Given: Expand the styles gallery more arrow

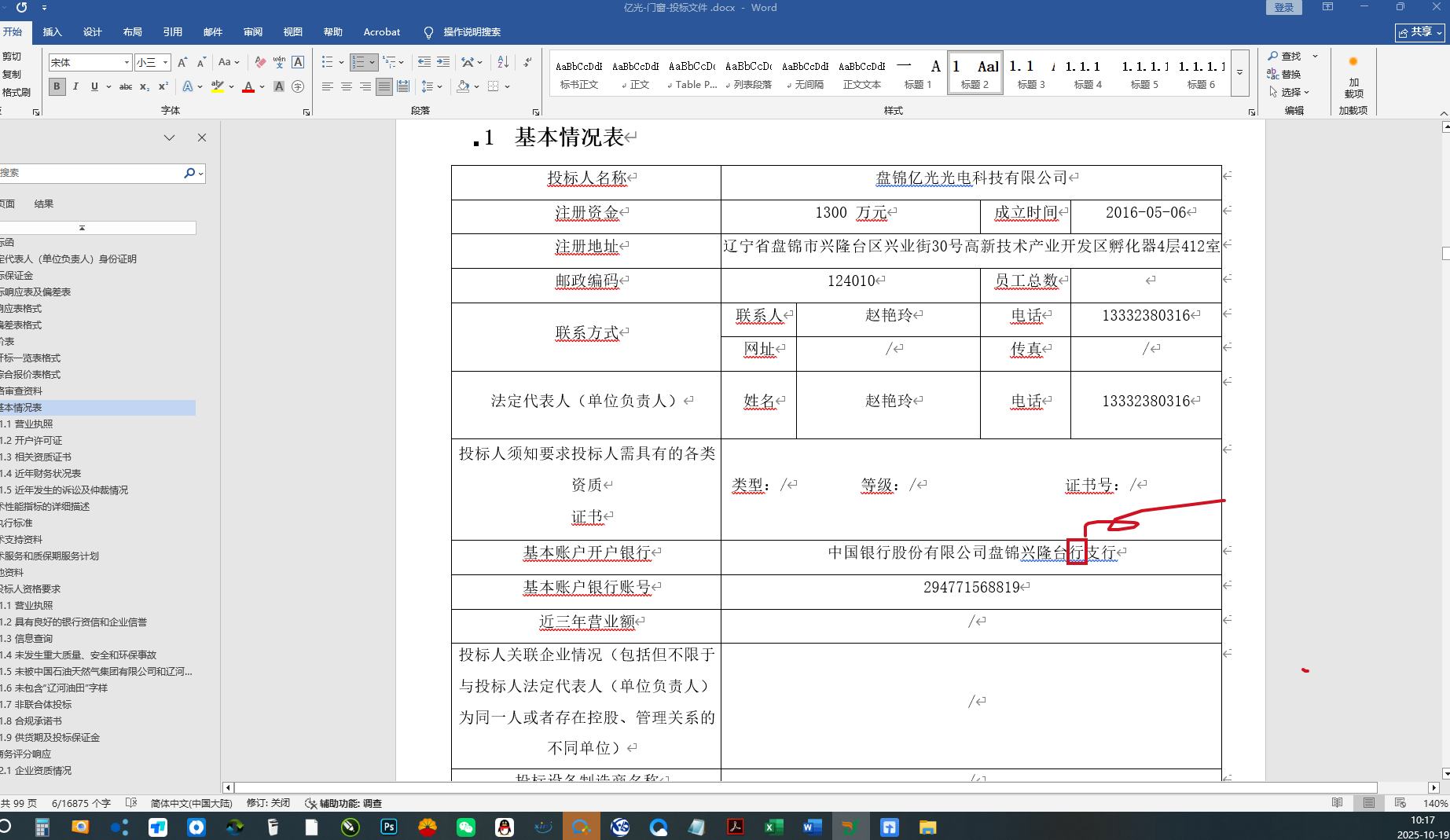Looking at the screenshot, I should 1239,73.
